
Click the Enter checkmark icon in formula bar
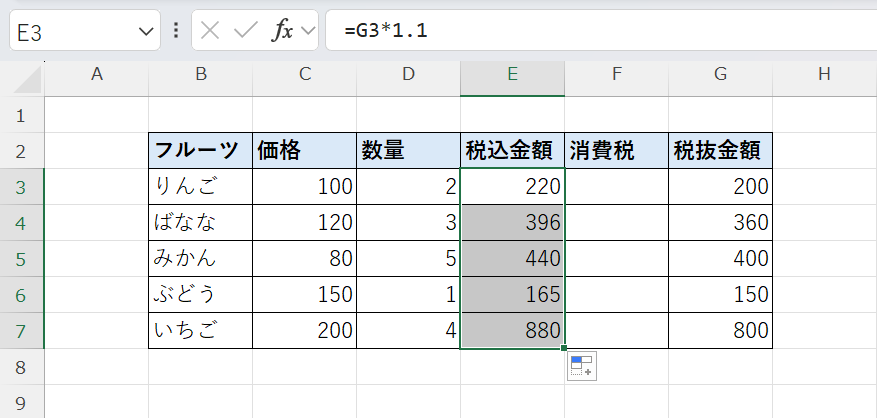click(x=245, y=31)
